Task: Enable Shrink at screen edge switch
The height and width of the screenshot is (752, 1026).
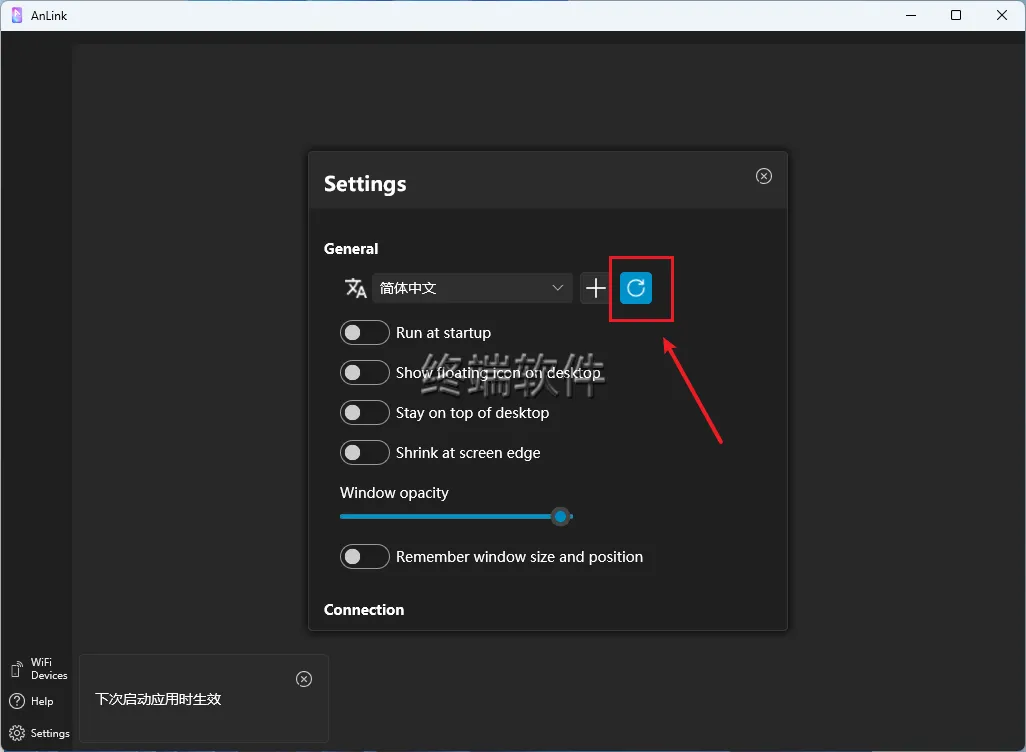Action: pos(364,452)
